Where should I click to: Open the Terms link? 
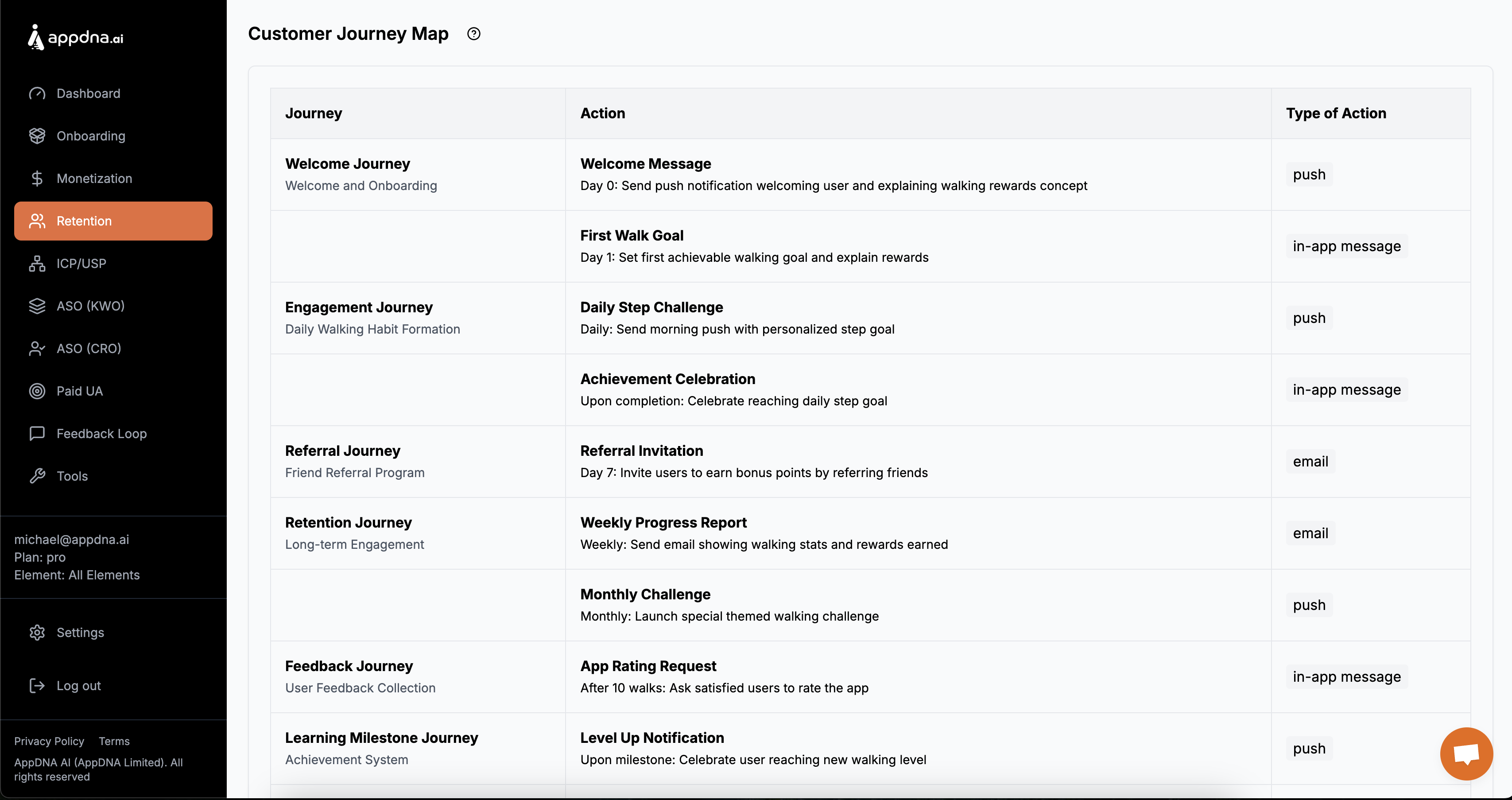[114, 741]
